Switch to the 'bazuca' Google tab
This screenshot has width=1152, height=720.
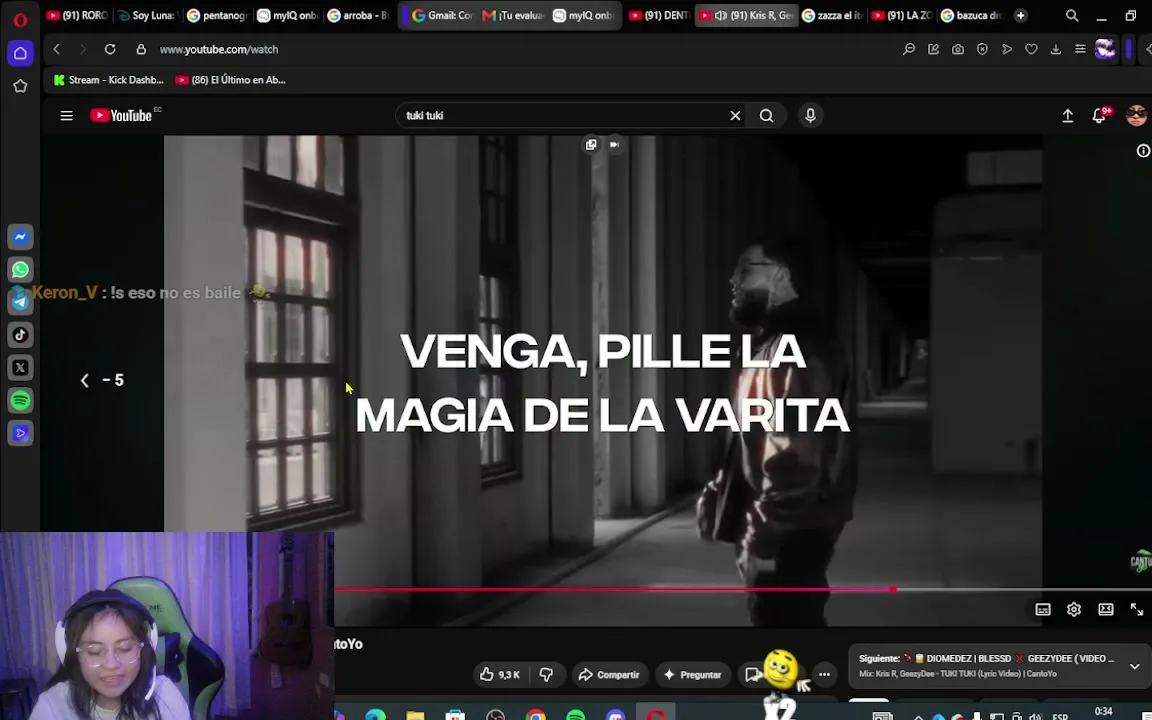[x=971, y=15]
